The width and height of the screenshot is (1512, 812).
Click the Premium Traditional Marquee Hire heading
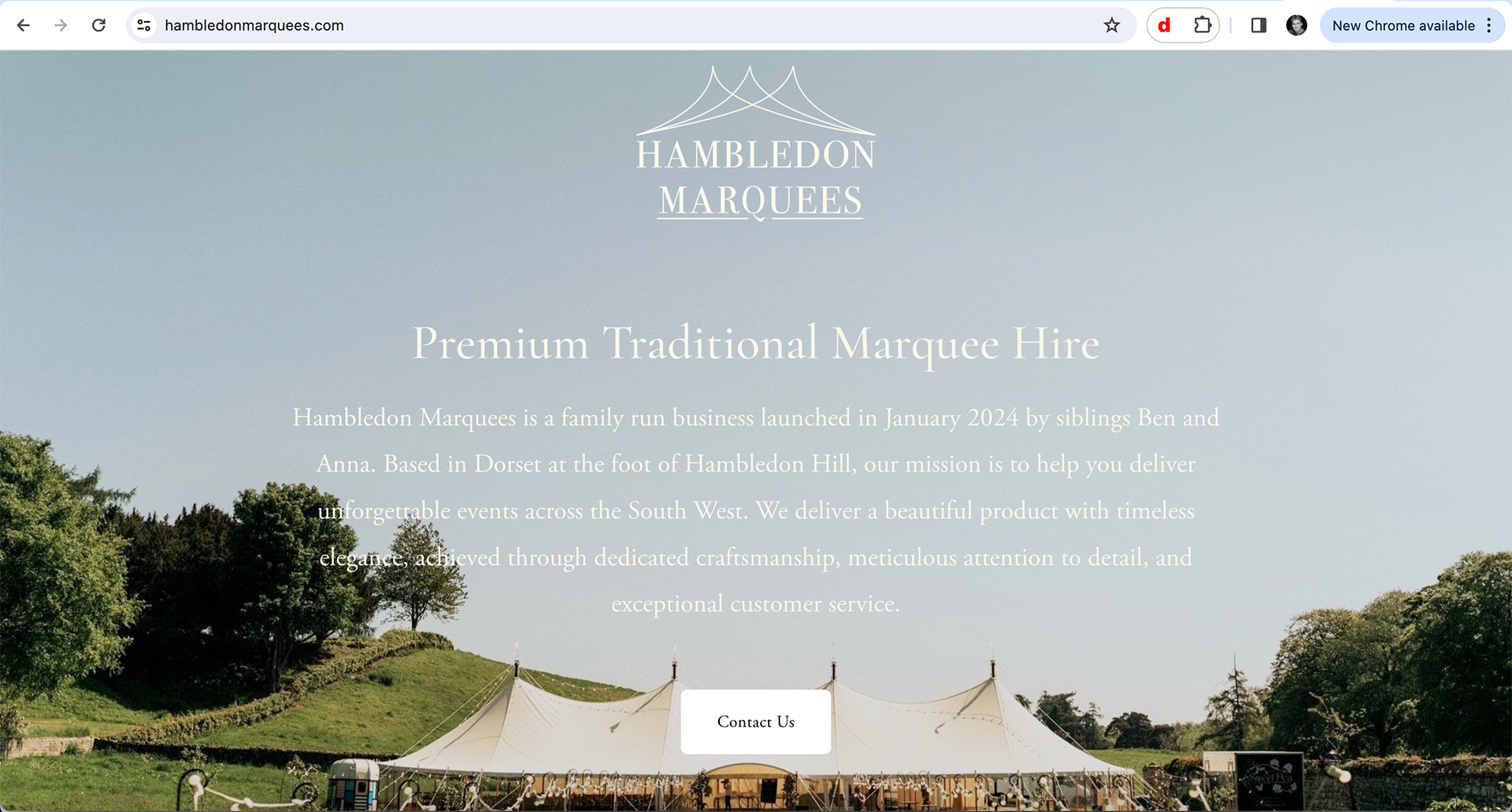[756, 344]
